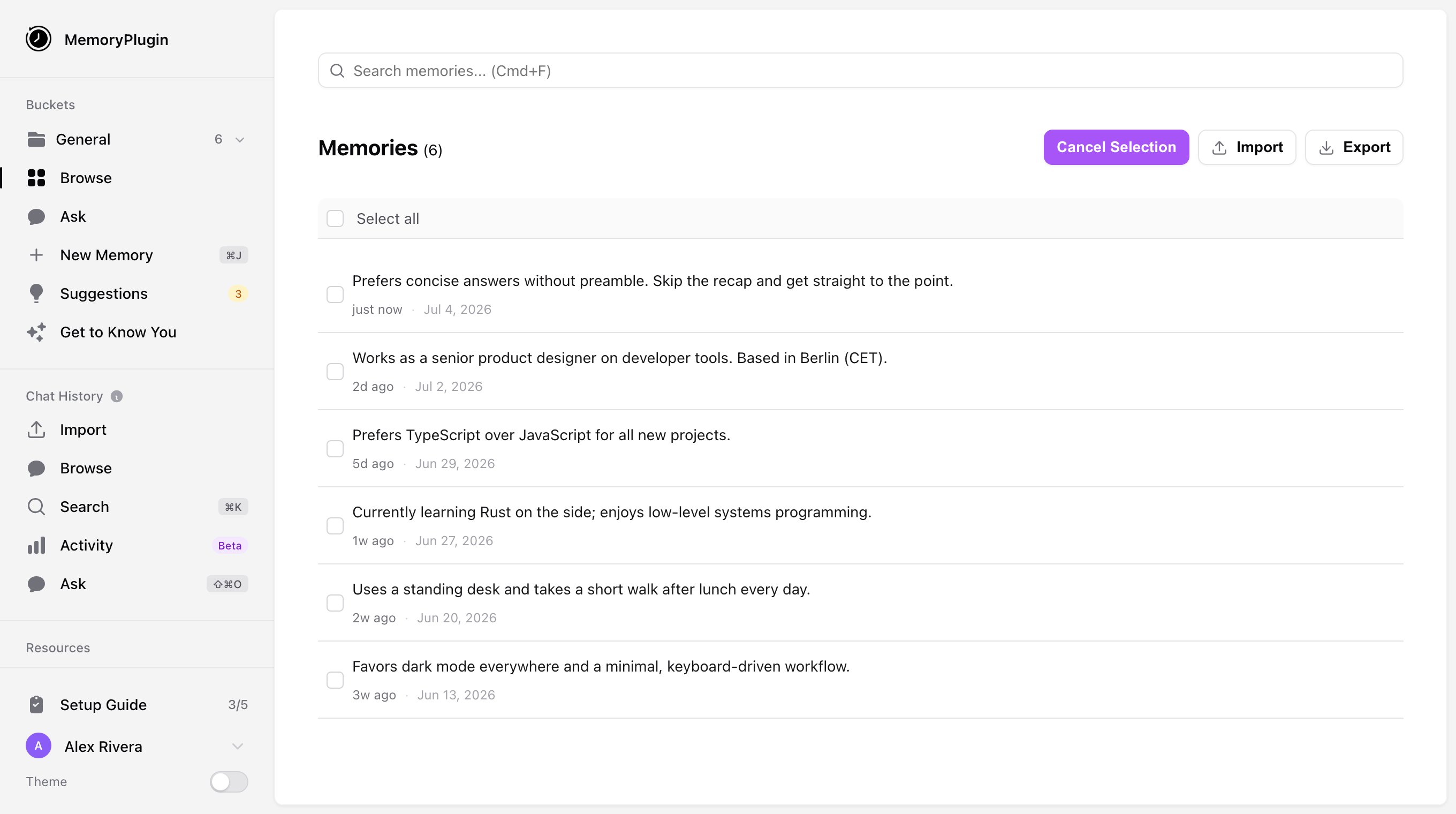Click the General bucket count showing 6
The width and height of the screenshot is (1456, 814).
[x=218, y=139]
